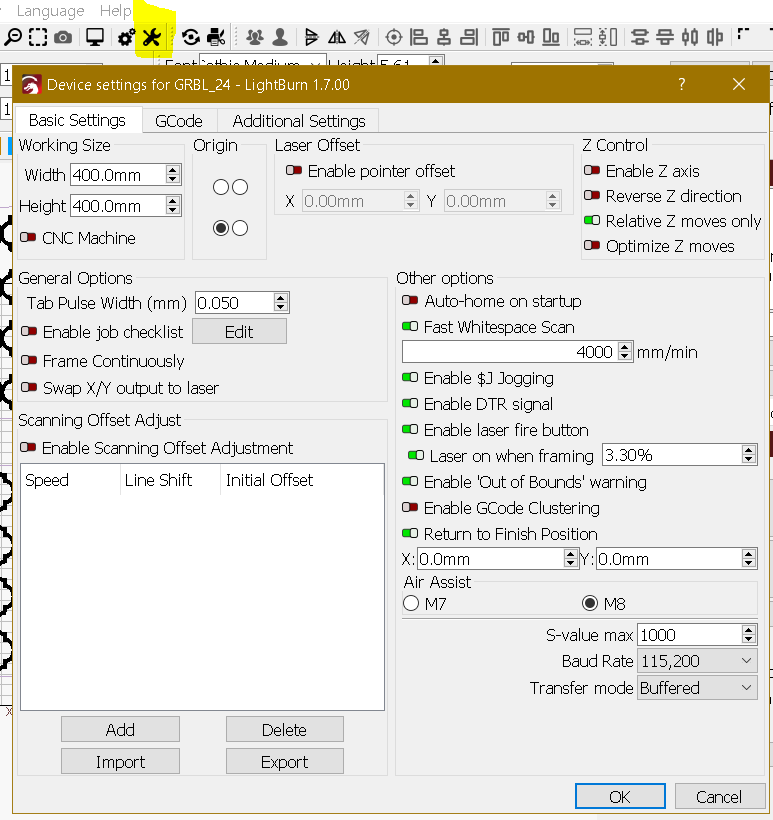The width and height of the screenshot is (773, 820).
Task: Open Device Settings wrench icon
Action: pyautogui.click(x=152, y=37)
